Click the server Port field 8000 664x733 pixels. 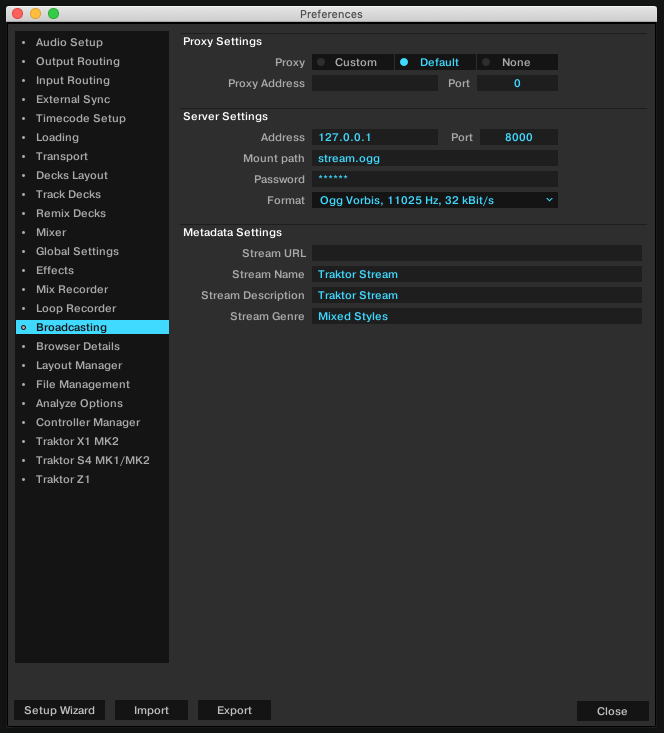pos(519,137)
